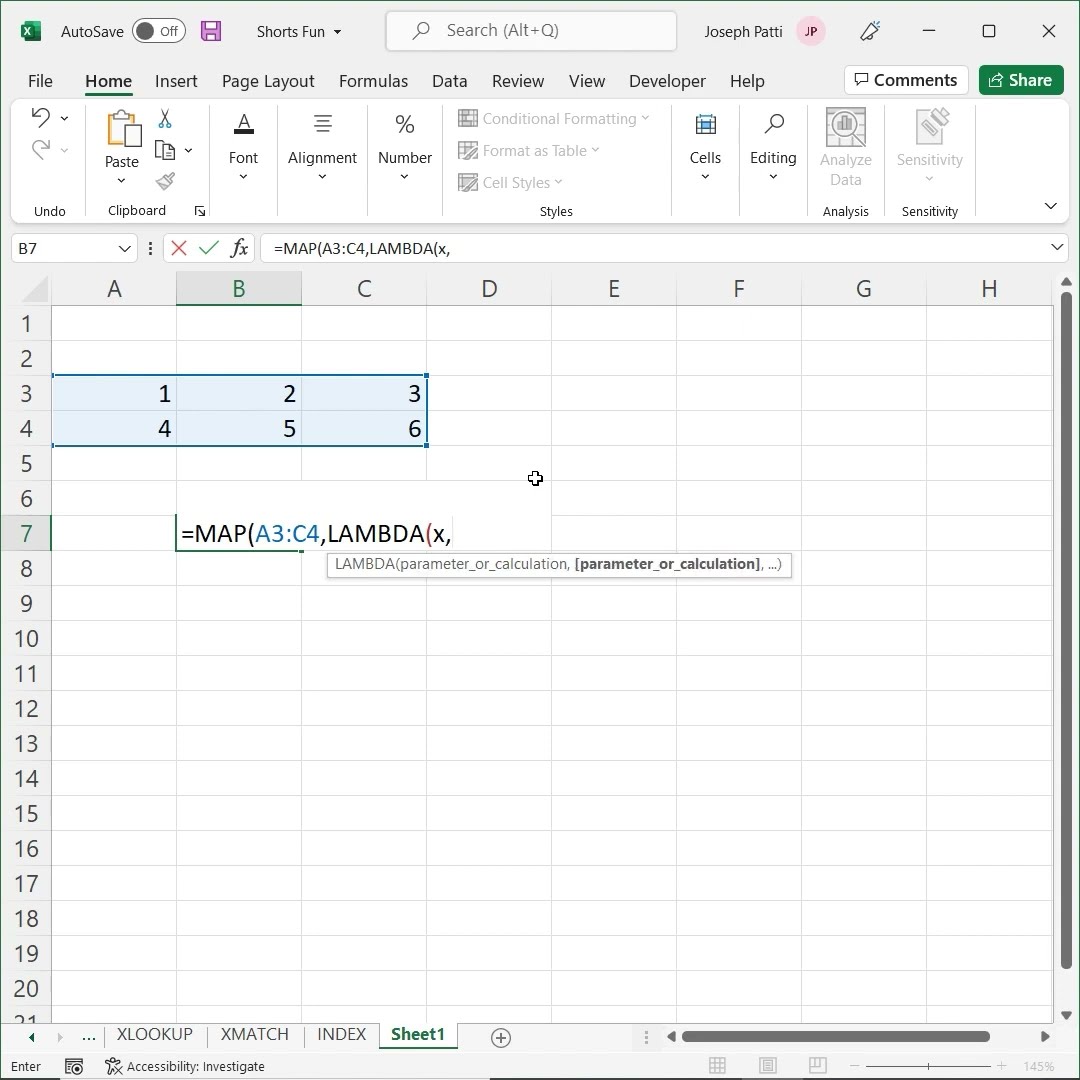Expand the Name Box dropdown

click(x=125, y=249)
